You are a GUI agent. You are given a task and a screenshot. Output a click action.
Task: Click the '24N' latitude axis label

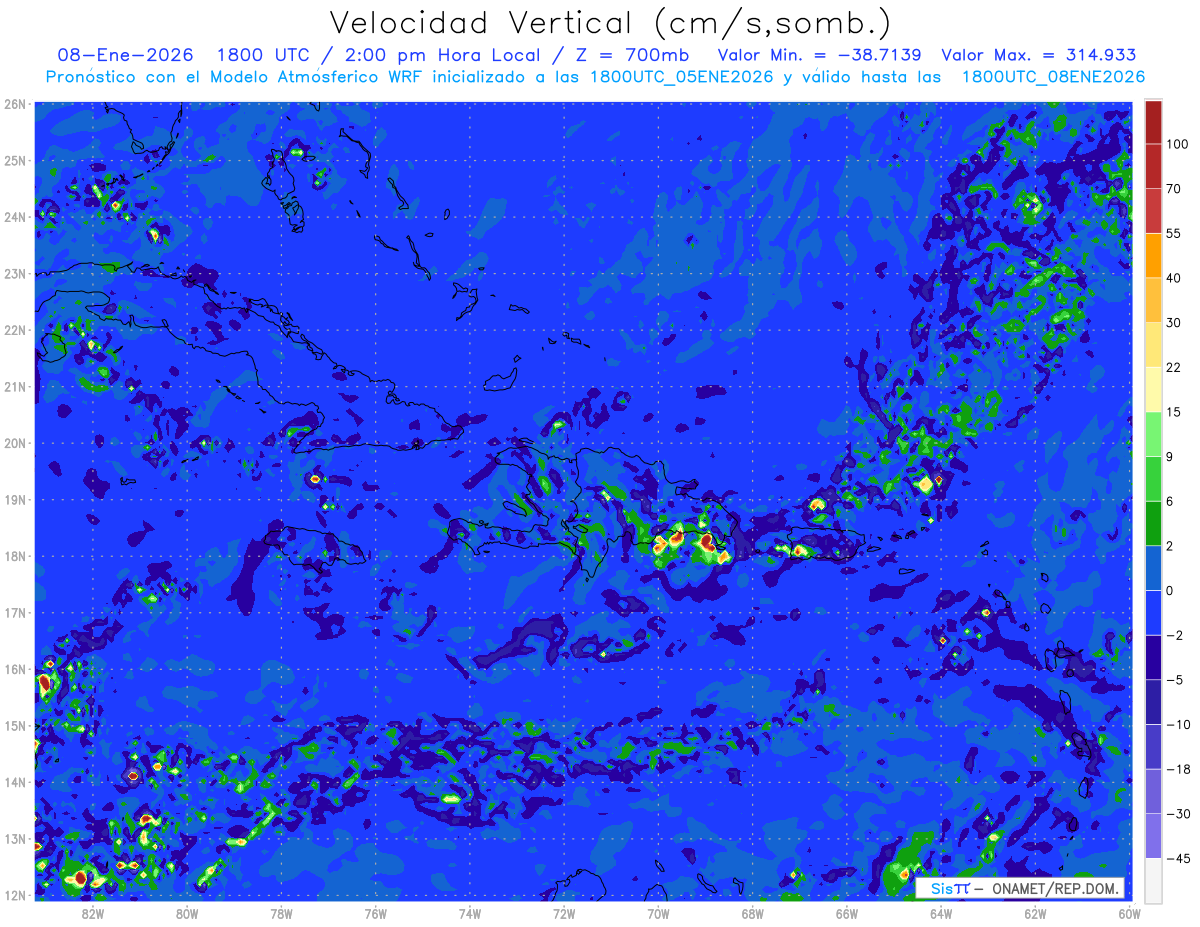click(x=14, y=216)
